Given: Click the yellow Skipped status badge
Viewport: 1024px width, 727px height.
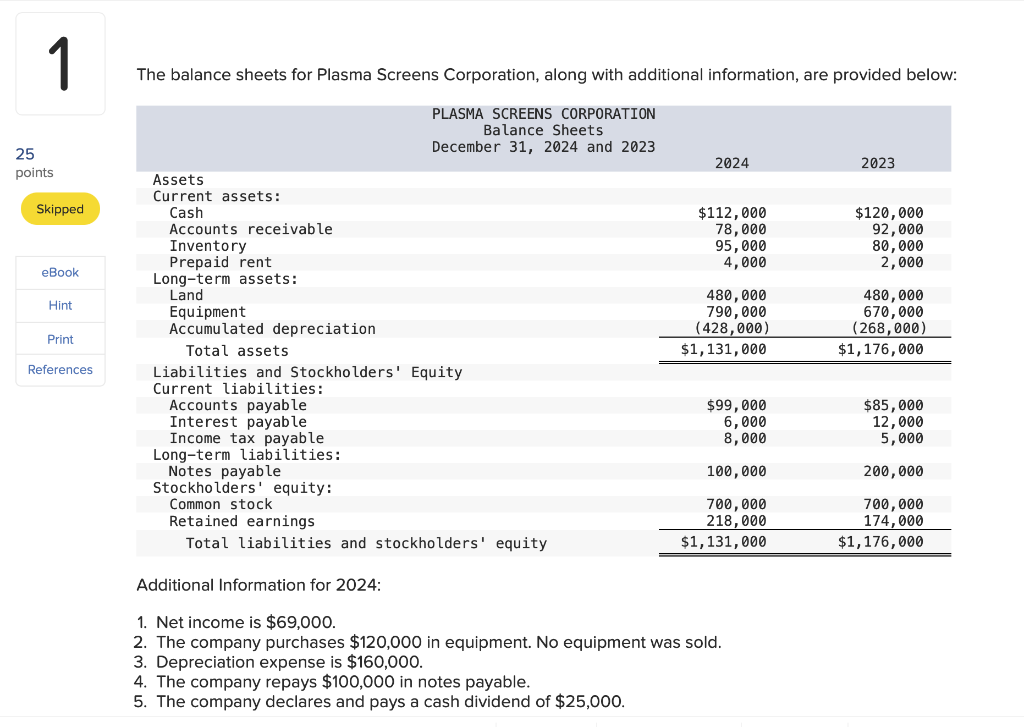Looking at the screenshot, I should (x=60, y=209).
